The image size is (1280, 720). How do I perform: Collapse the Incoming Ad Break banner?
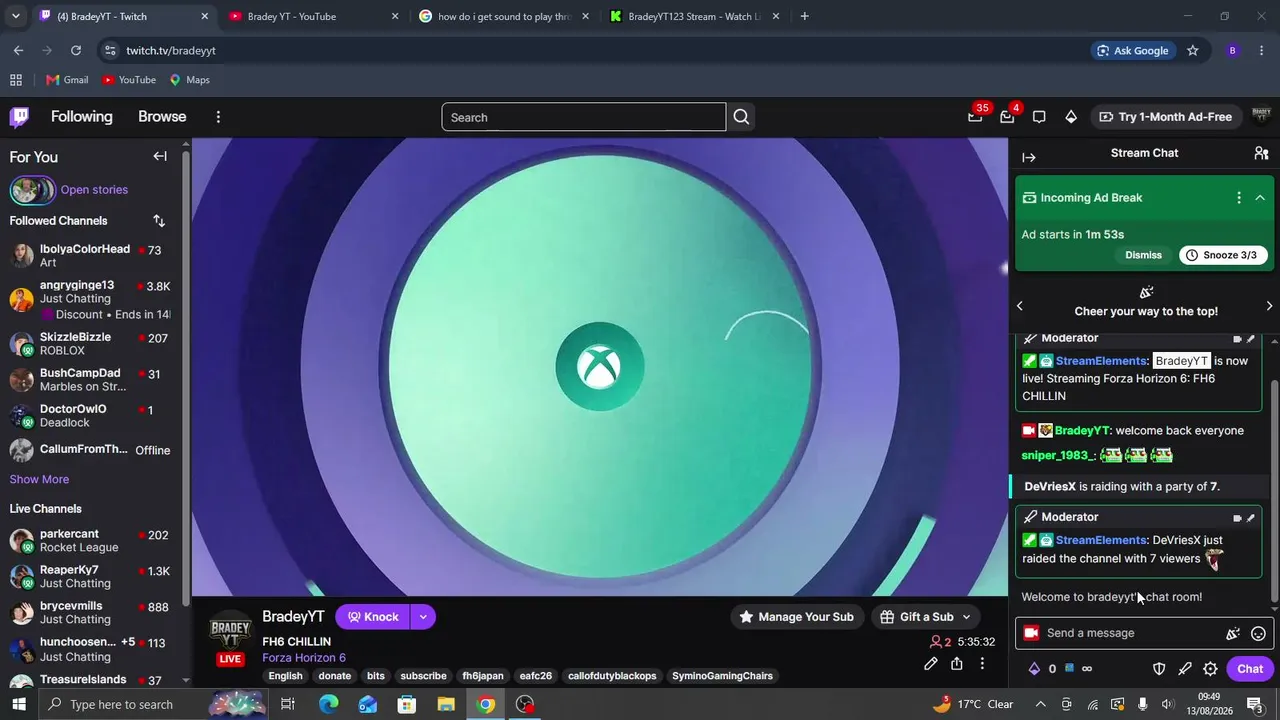1260,198
